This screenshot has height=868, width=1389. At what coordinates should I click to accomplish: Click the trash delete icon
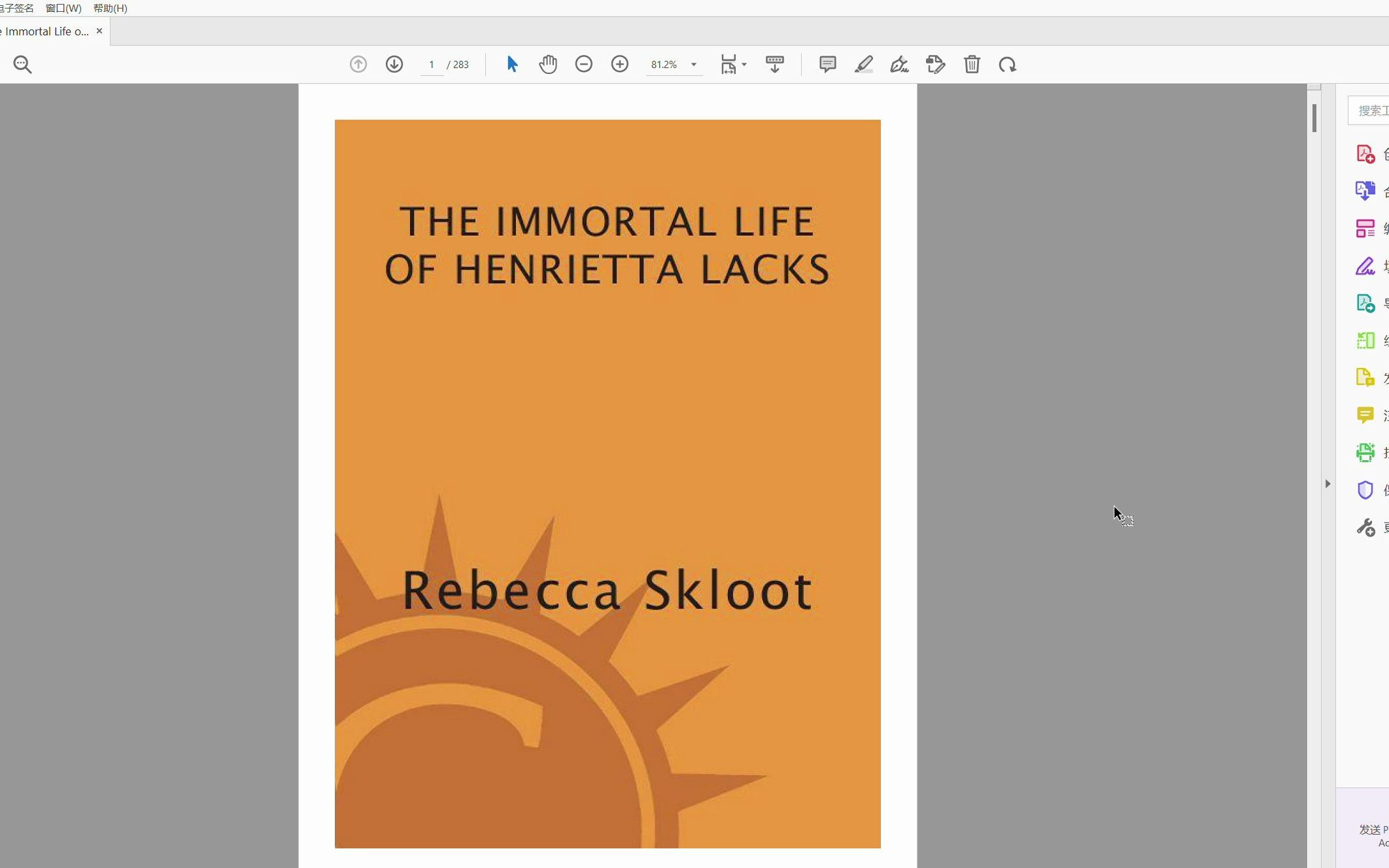click(972, 64)
